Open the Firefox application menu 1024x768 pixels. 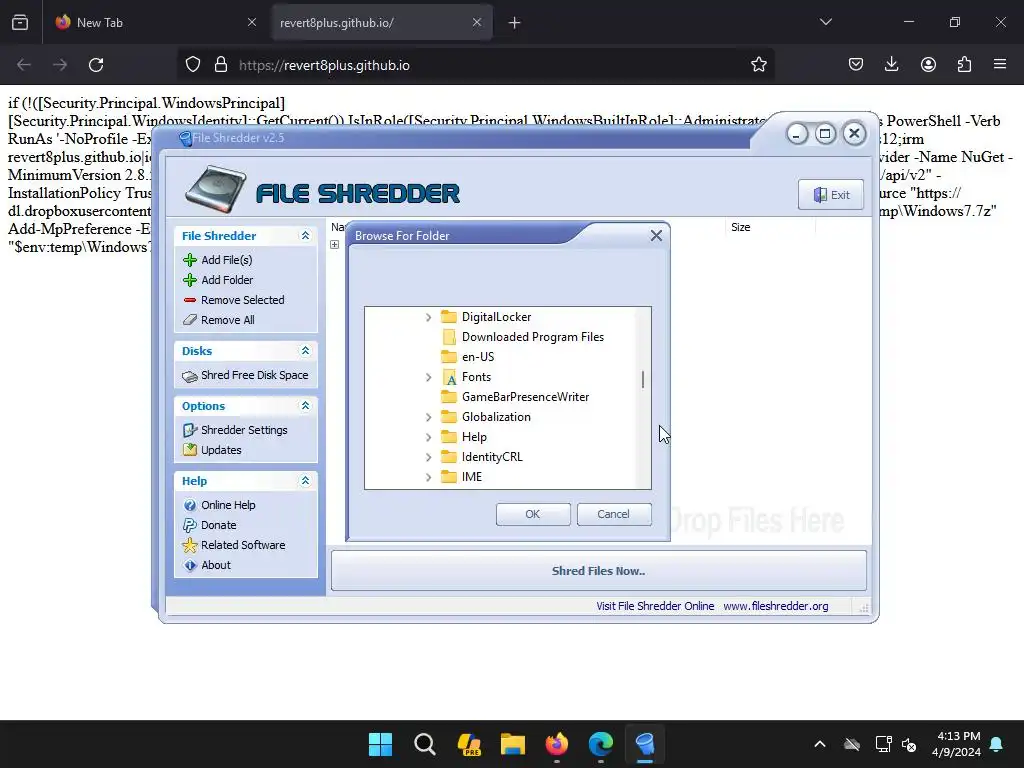coord(1000,65)
